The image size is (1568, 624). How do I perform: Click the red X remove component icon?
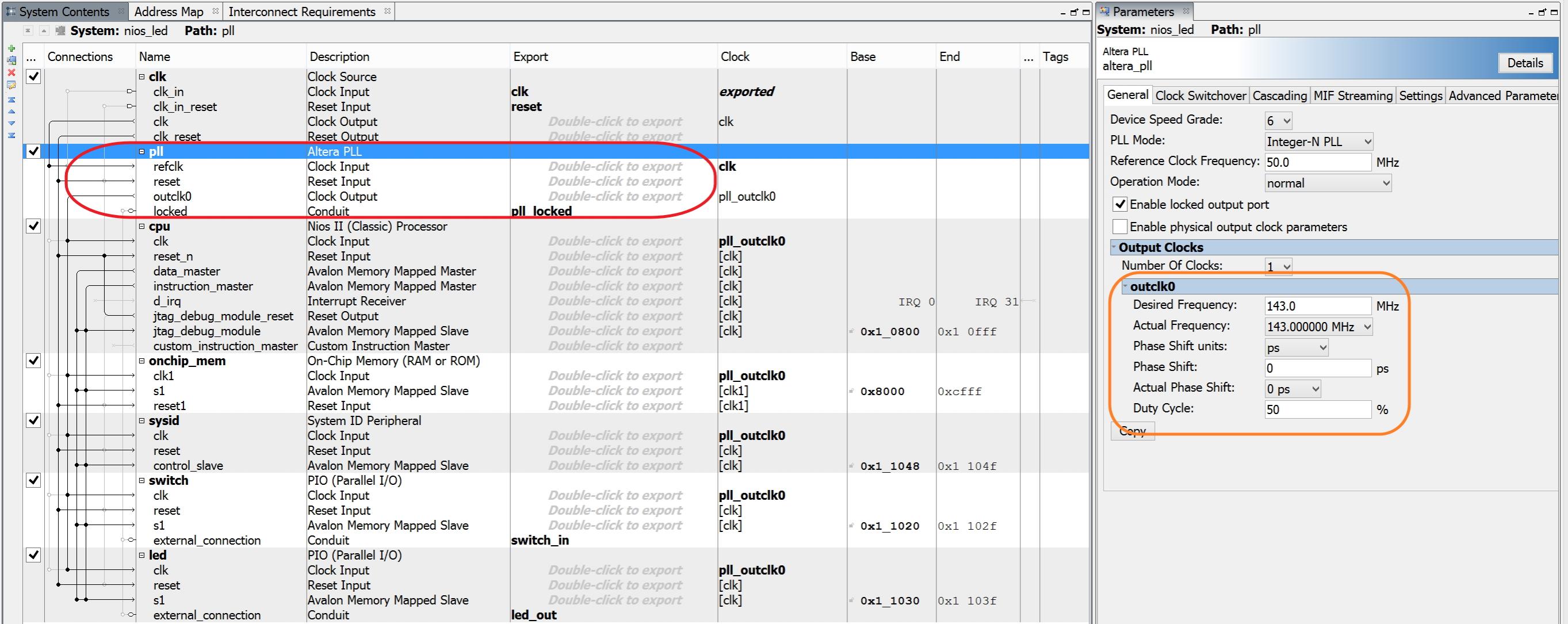point(11,72)
